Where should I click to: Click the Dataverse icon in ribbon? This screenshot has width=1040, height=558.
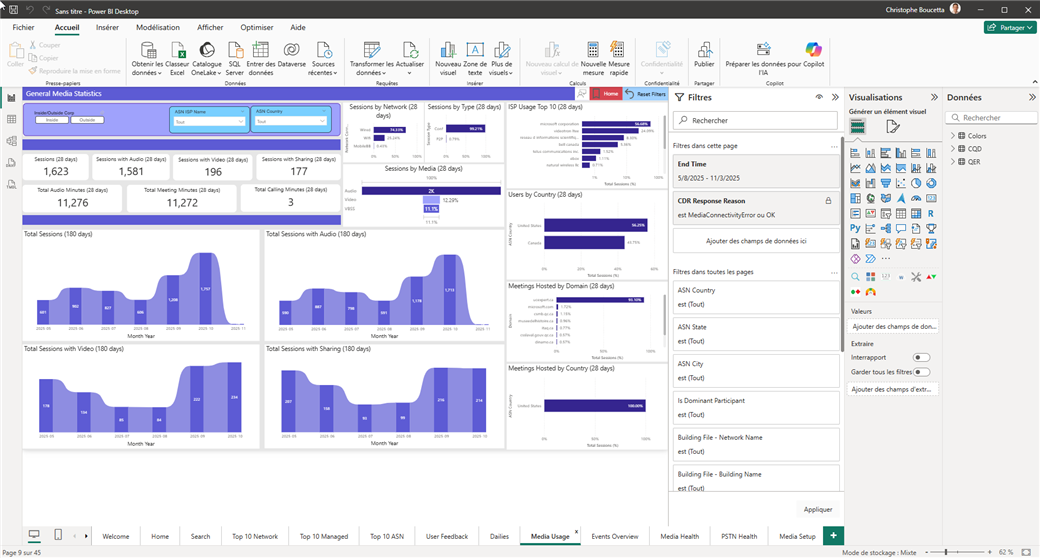coord(292,58)
